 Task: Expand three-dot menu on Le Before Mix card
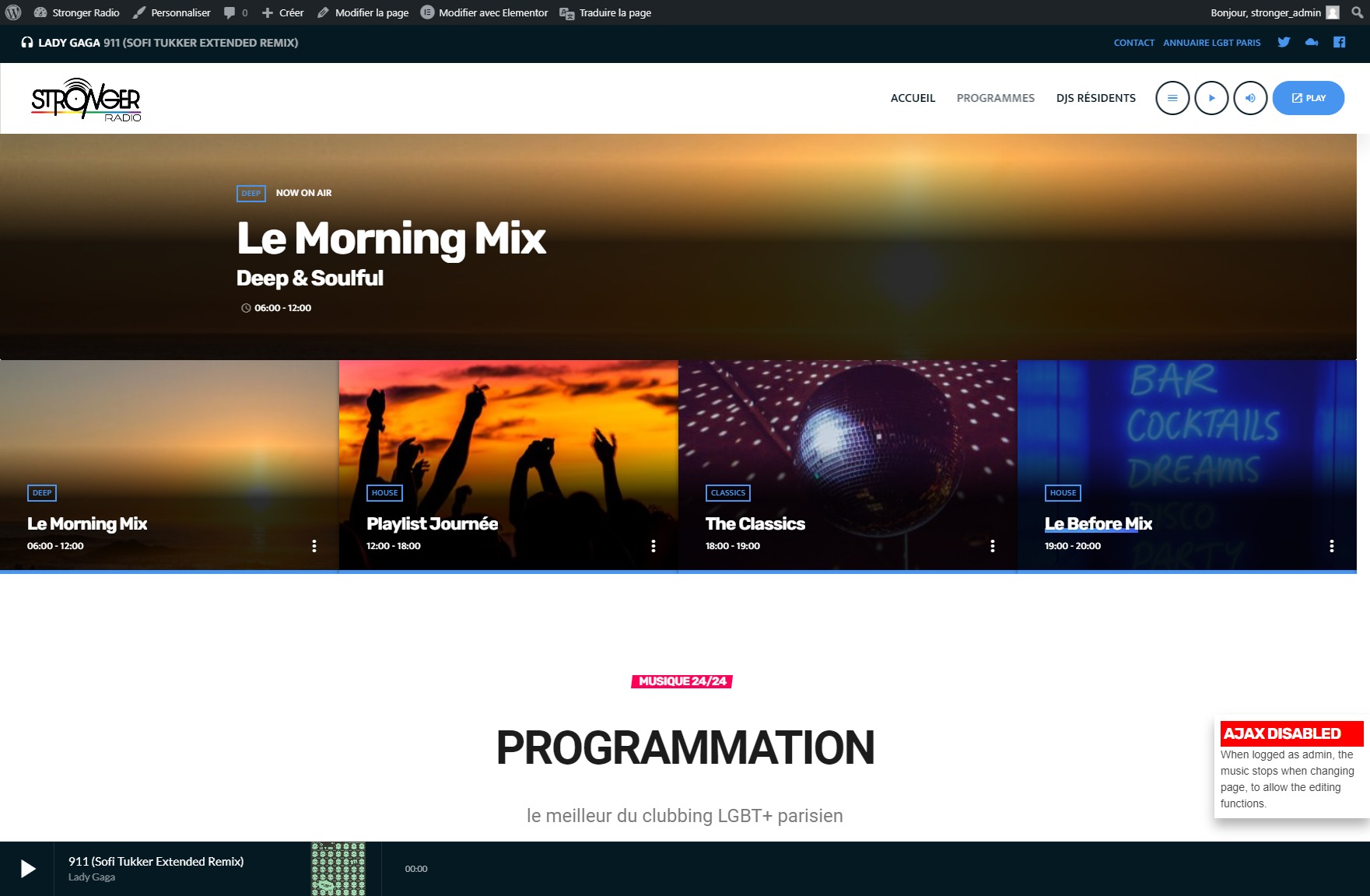pos(1331,546)
